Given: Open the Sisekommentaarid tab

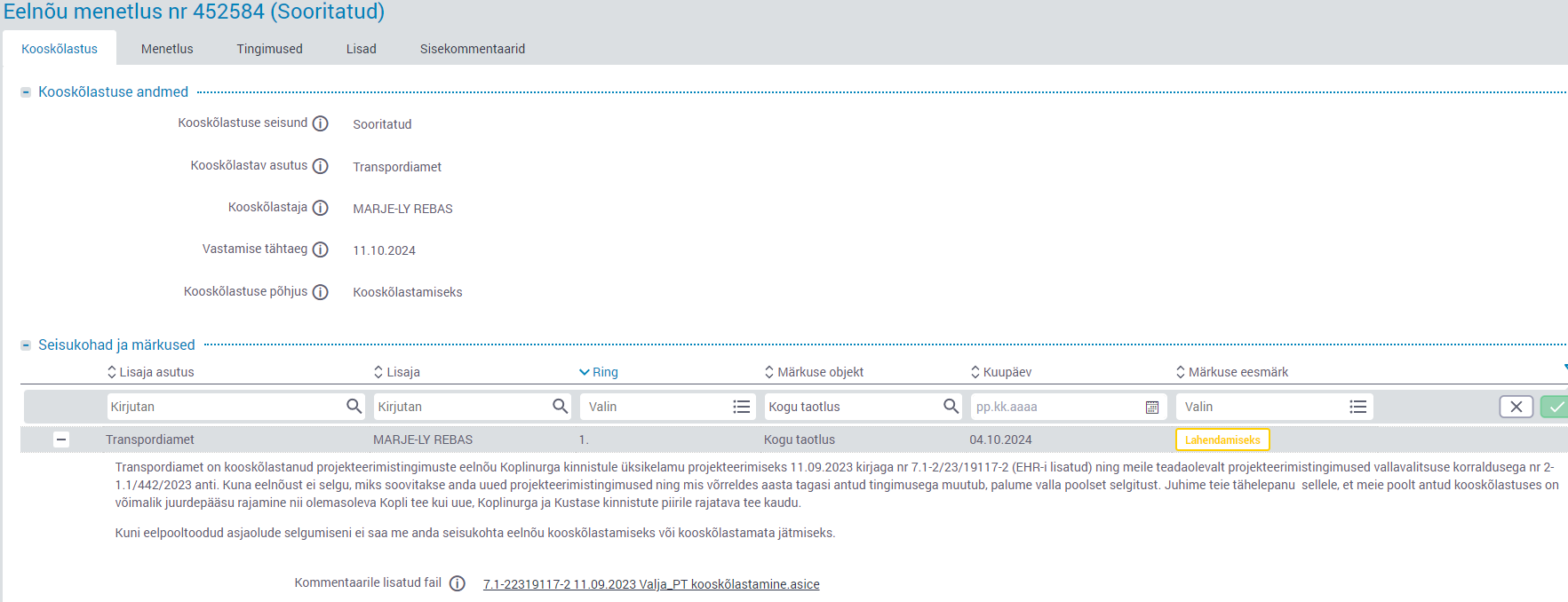Looking at the screenshot, I should click(x=473, y=49).
